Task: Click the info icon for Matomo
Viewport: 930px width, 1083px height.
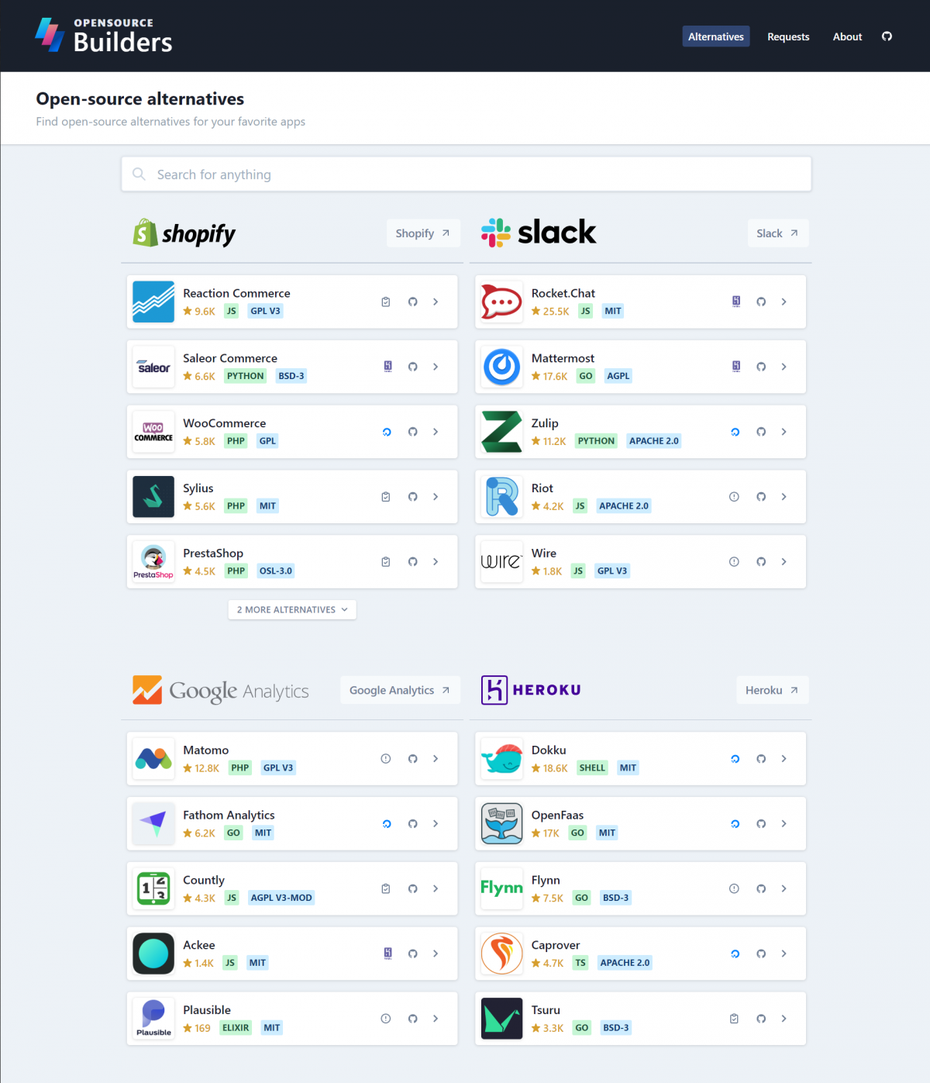Action: coord(386,758)
